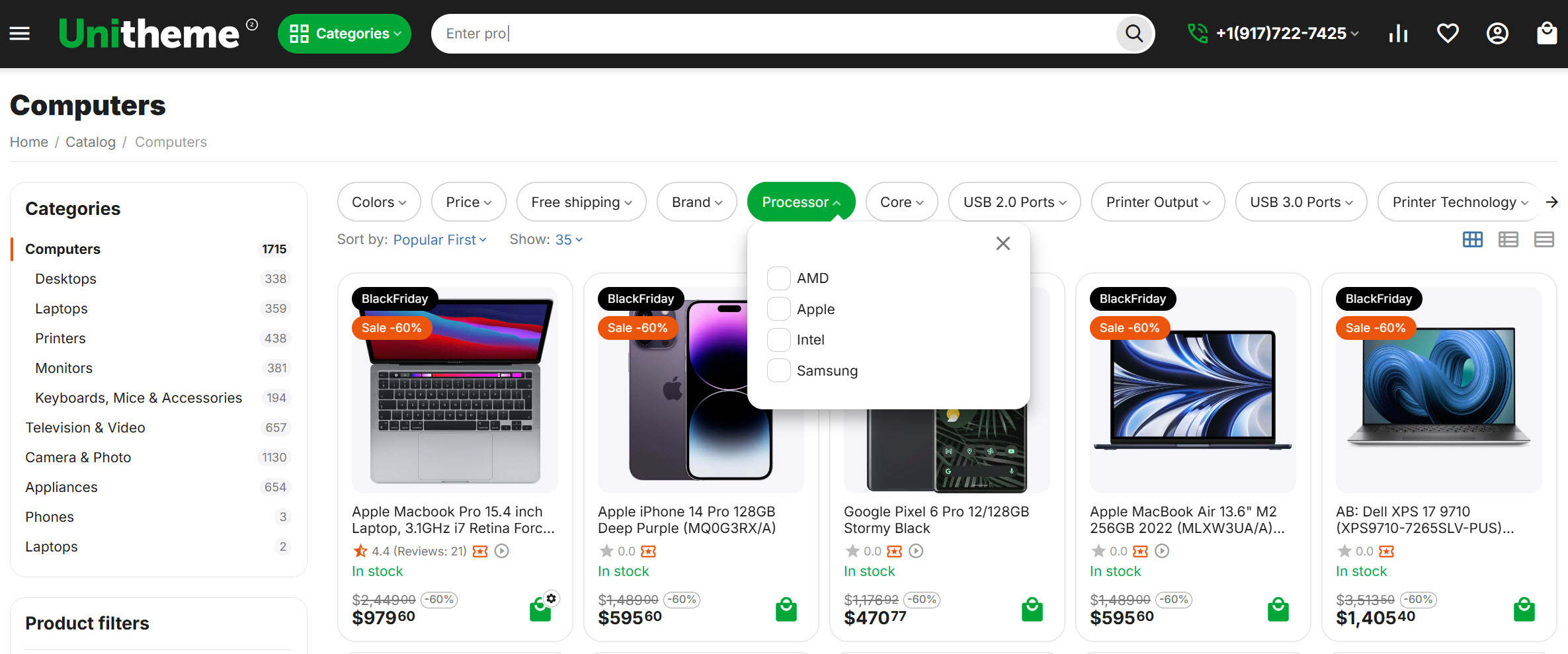Open the shopping cart bag in header
Viewport: 1568px width, 654px height.
(1547, 33)
